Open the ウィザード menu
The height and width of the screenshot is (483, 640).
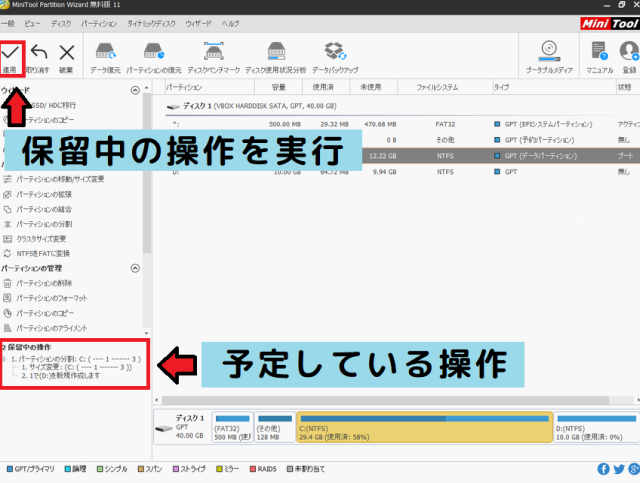pyautogui.click(x=198, y=24)
